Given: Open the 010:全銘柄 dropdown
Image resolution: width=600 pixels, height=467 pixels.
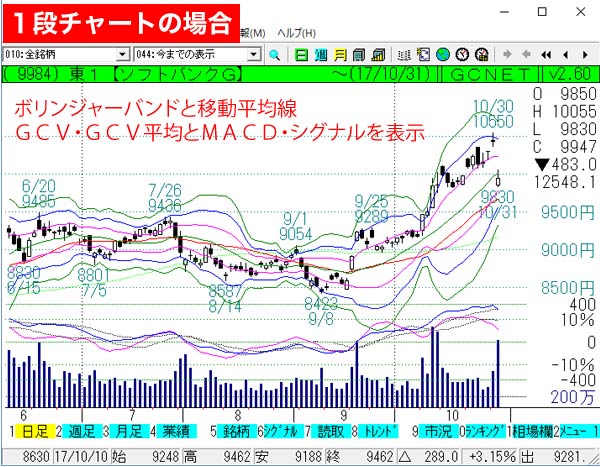Looking at the screenshot, I should click(x=122, y=55).
